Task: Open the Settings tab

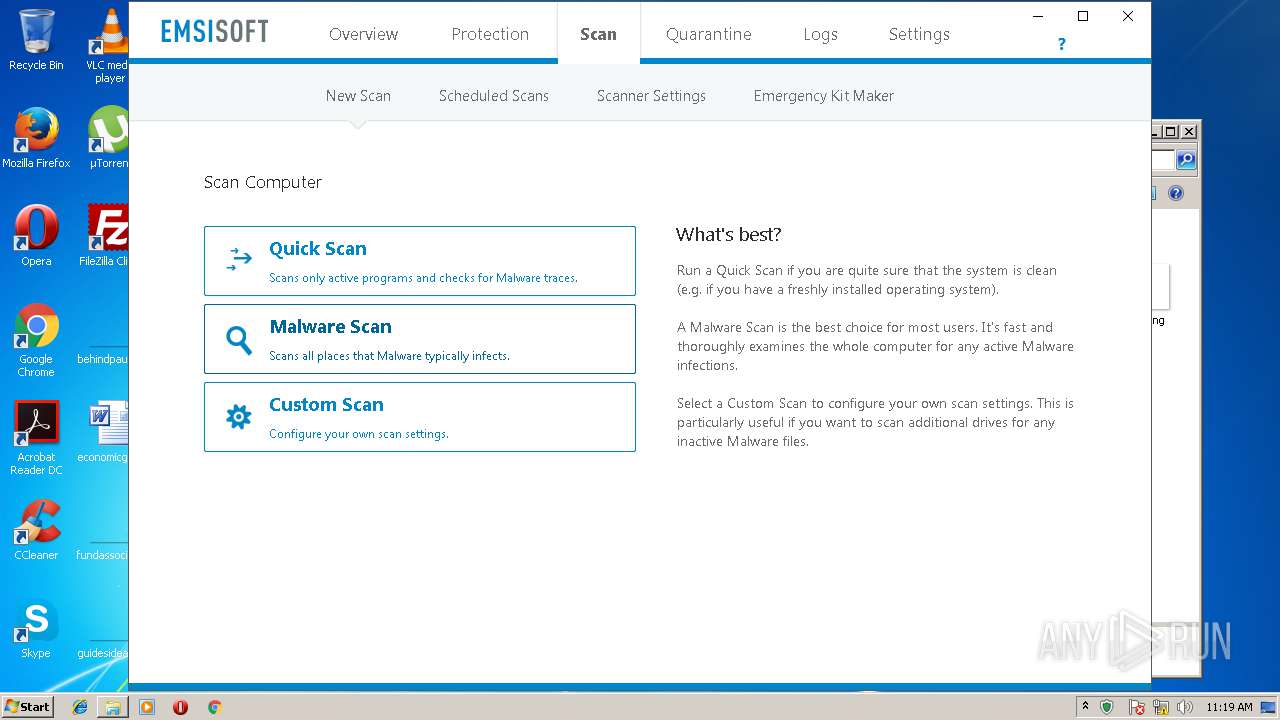Action: pos(919,34)
